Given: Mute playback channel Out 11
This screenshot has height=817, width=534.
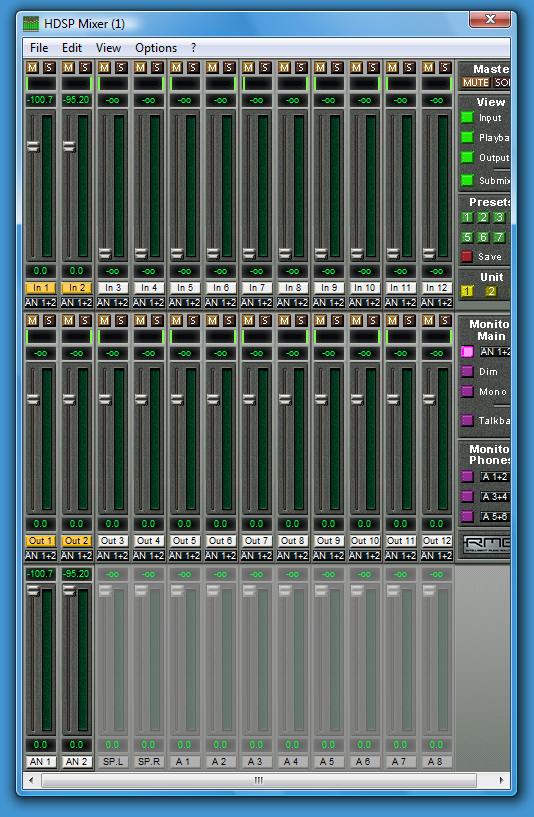Looking at the screenshot, I should click(x=392, y=320).
